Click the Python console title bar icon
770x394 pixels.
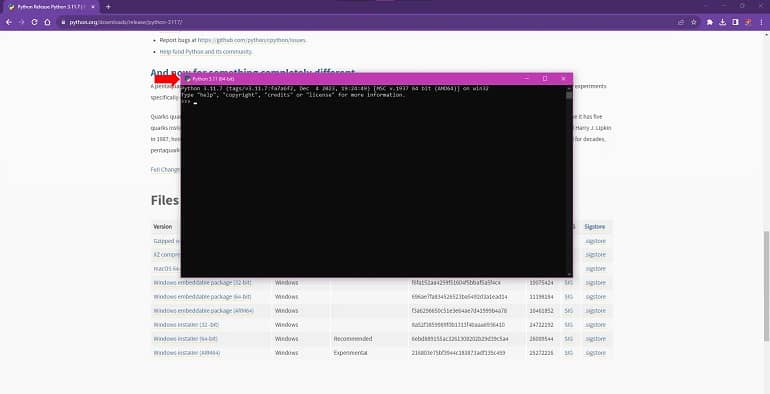(188, 79)
